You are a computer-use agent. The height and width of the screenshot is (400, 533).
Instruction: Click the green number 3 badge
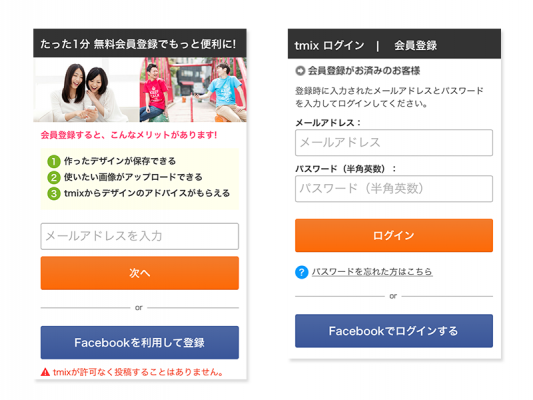tap(54, 193)
